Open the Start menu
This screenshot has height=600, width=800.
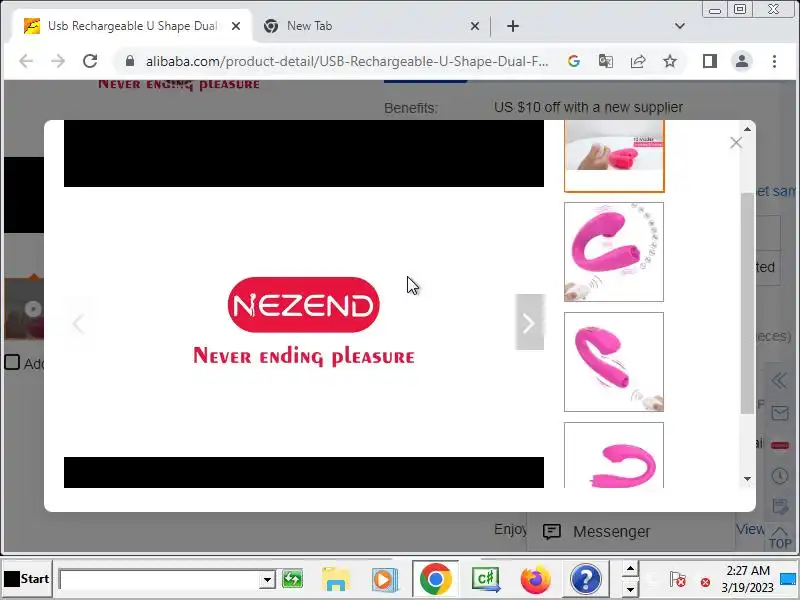pyautogui.click(x=27, y=579)
